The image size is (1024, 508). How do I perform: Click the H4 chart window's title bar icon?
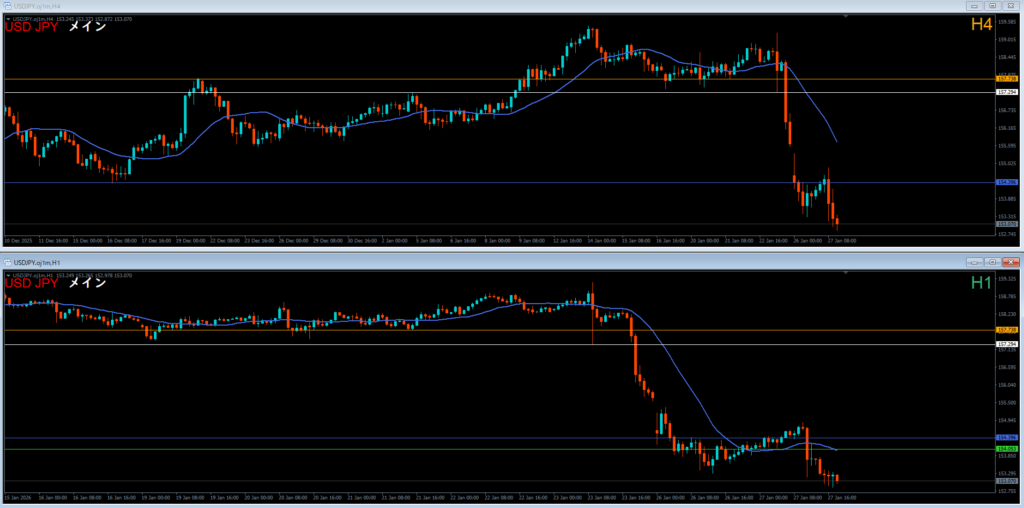pyautogui.click(x=7, y=6)
